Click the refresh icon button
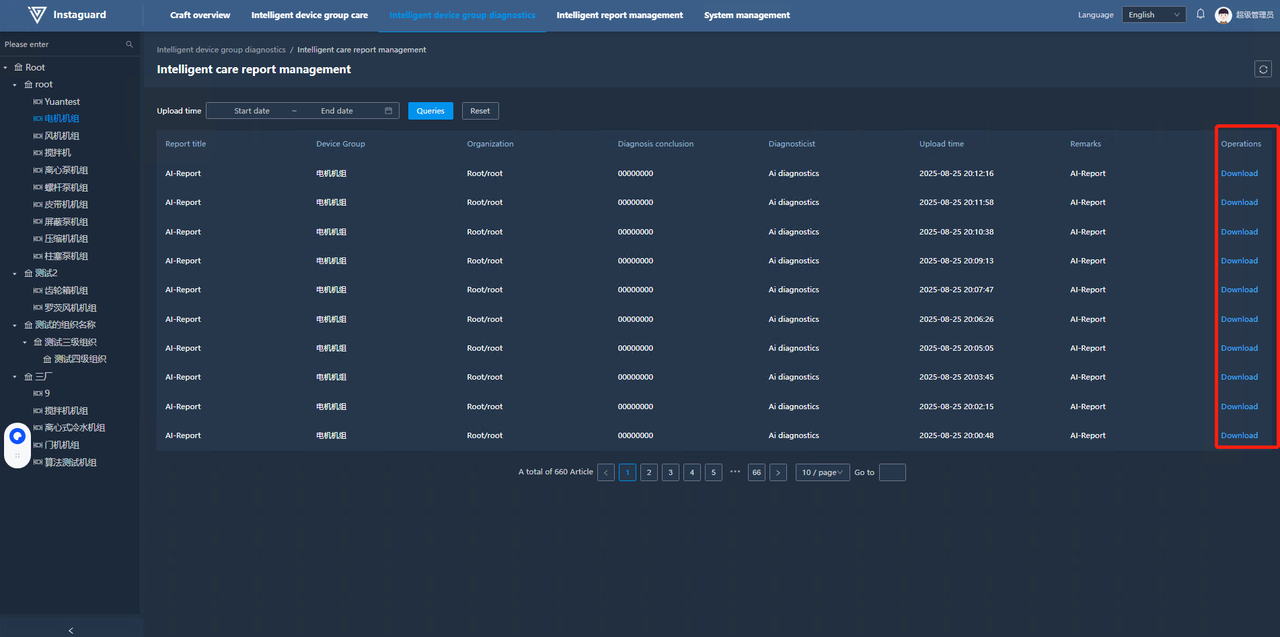The image size is (1280, 637). point(1263,69)
